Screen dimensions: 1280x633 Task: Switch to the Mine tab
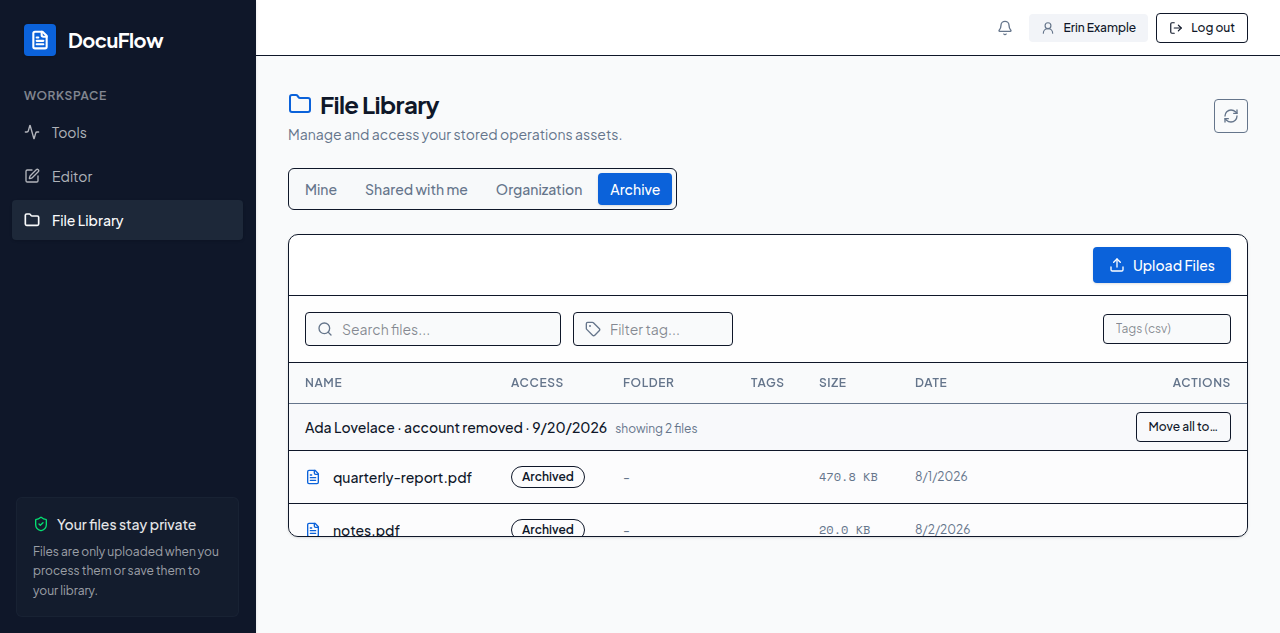coord(321,189)
